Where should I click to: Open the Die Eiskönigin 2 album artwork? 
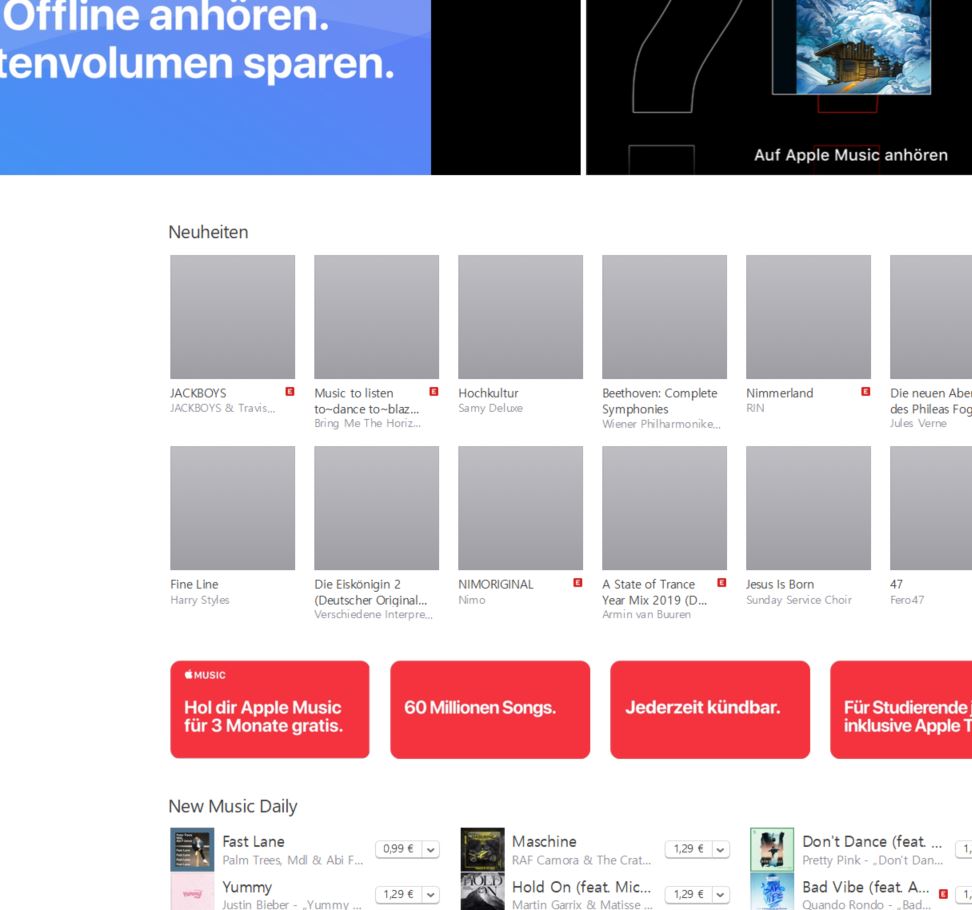376,508
